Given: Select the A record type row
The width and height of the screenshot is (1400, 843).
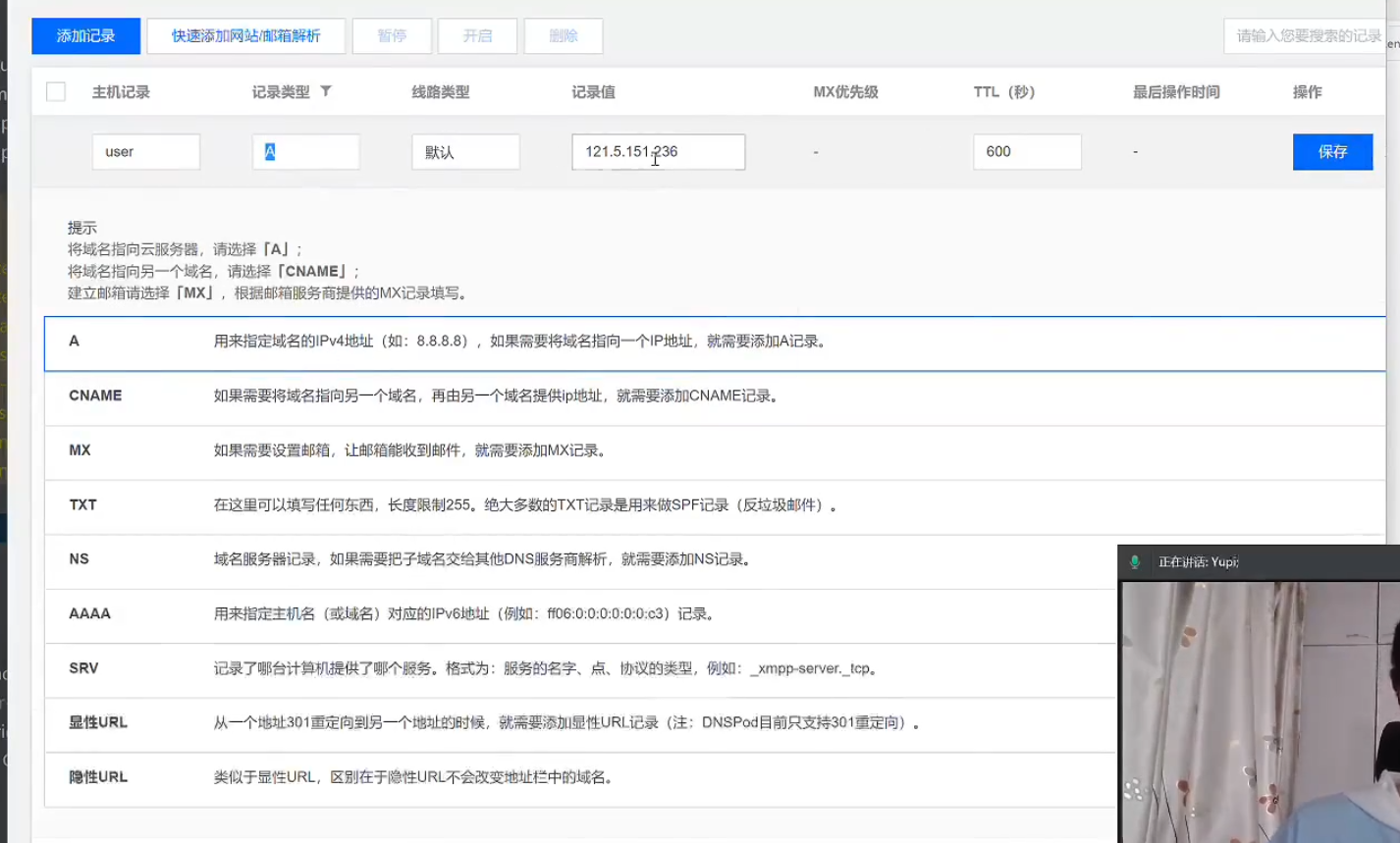Looking at the screenshot, I should pyautogui.click(x=715, y=343).
